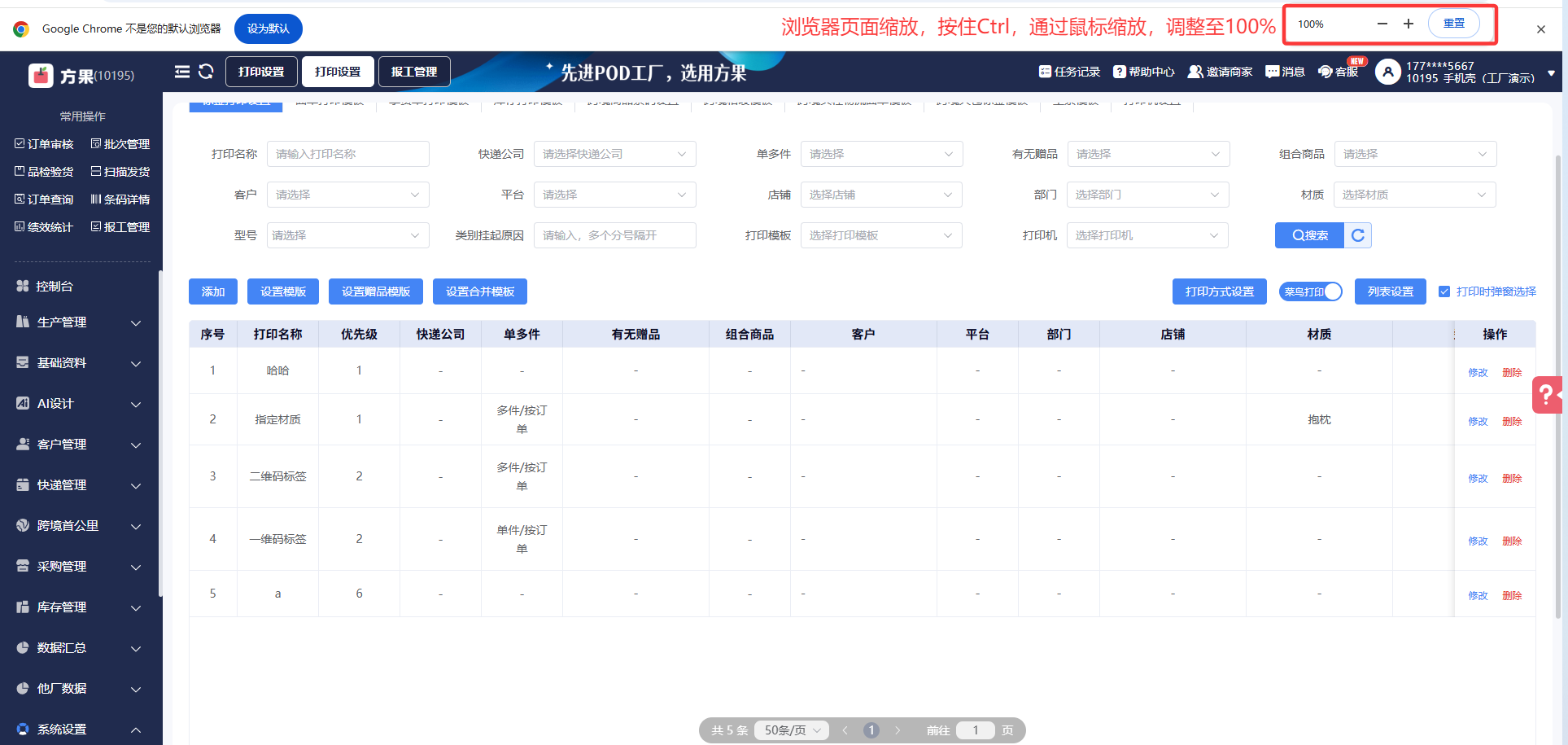
Task: Open 客服 customer service
Action: click(1339, 72)
